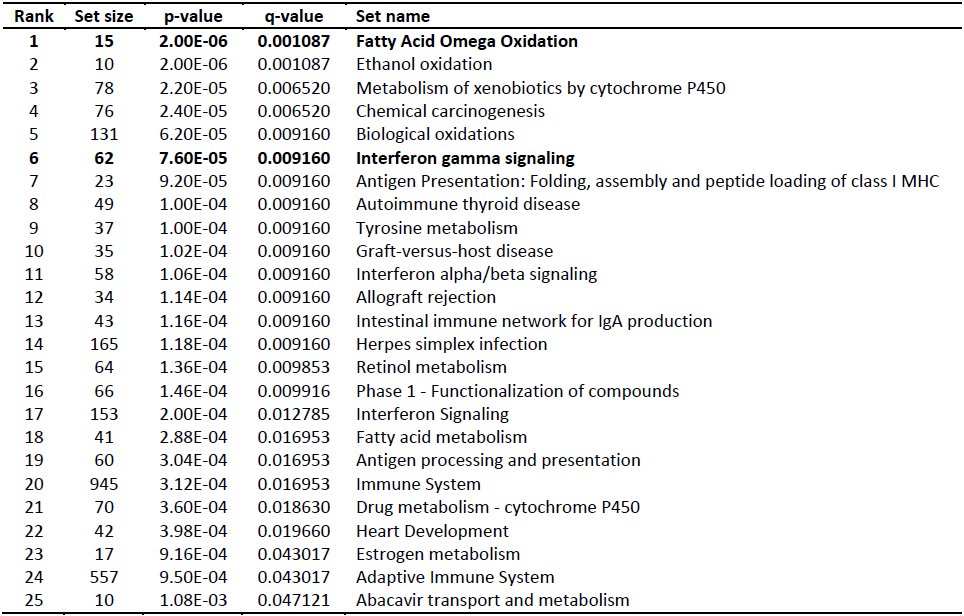The width and height of the screenshot is (964, 616).
Task: Select 'Biological oxidations' set name
Action: click(435, 134)
